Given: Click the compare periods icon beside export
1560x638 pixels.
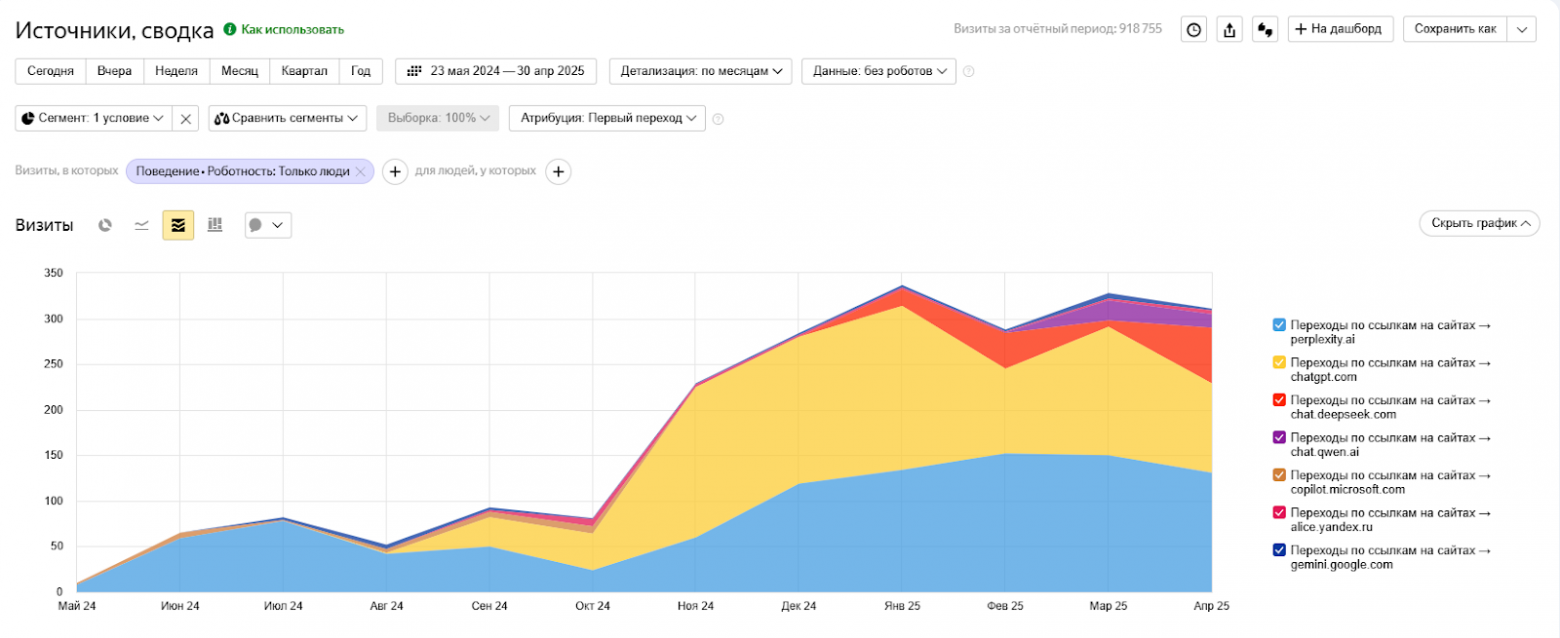Looking at the screenshot, I should (1265, 29).
